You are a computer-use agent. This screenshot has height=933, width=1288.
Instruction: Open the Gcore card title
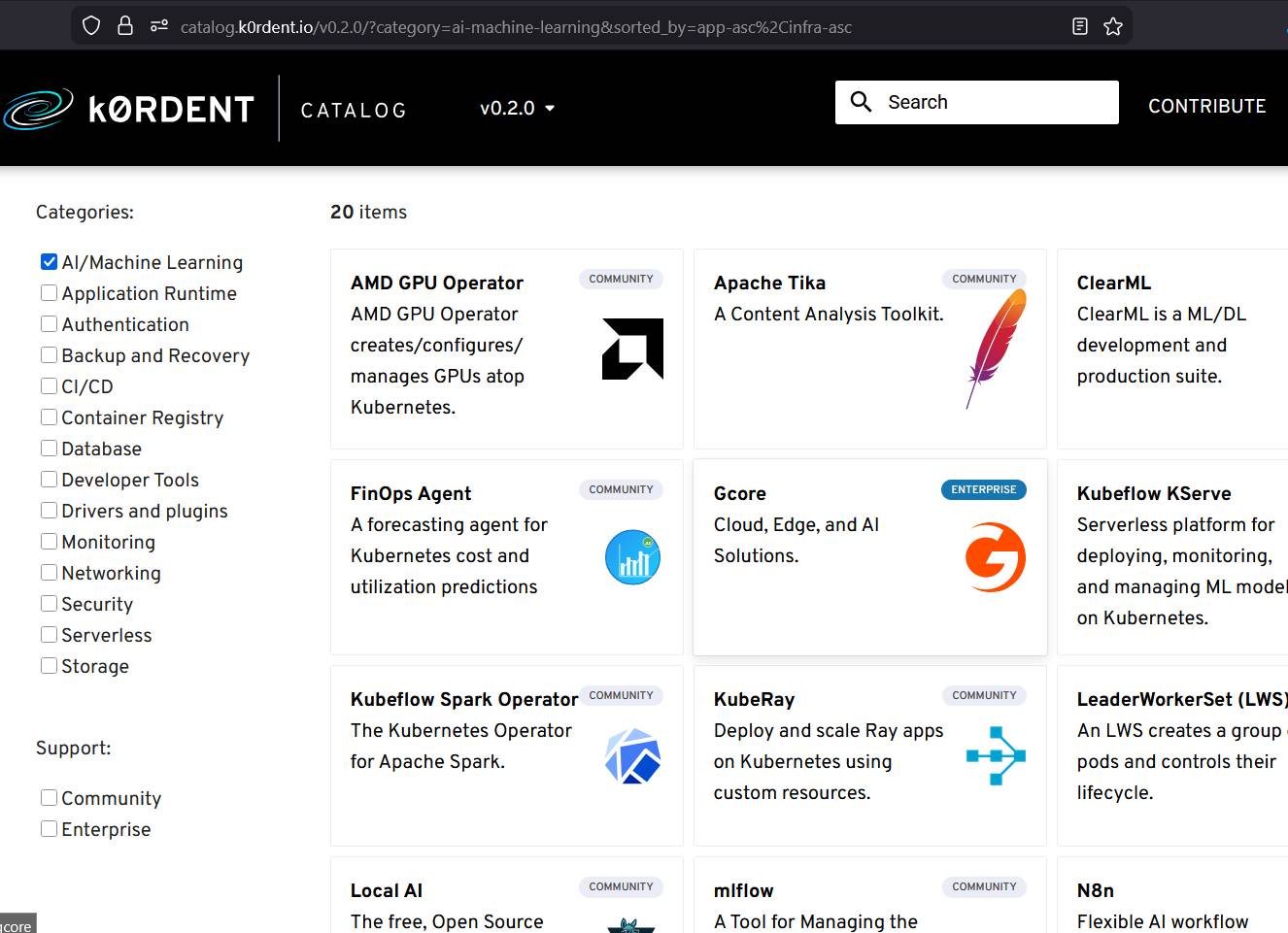740,493
